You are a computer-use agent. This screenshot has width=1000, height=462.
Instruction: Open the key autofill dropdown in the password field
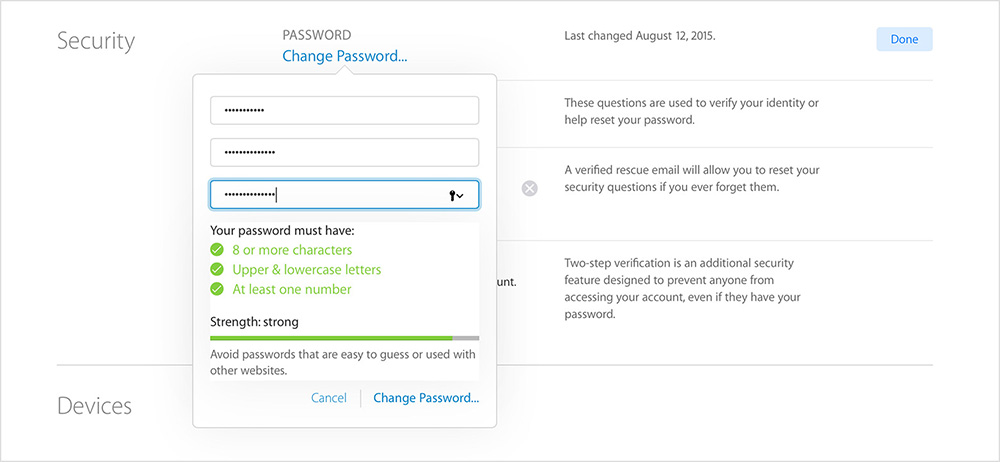pos(456,195)
